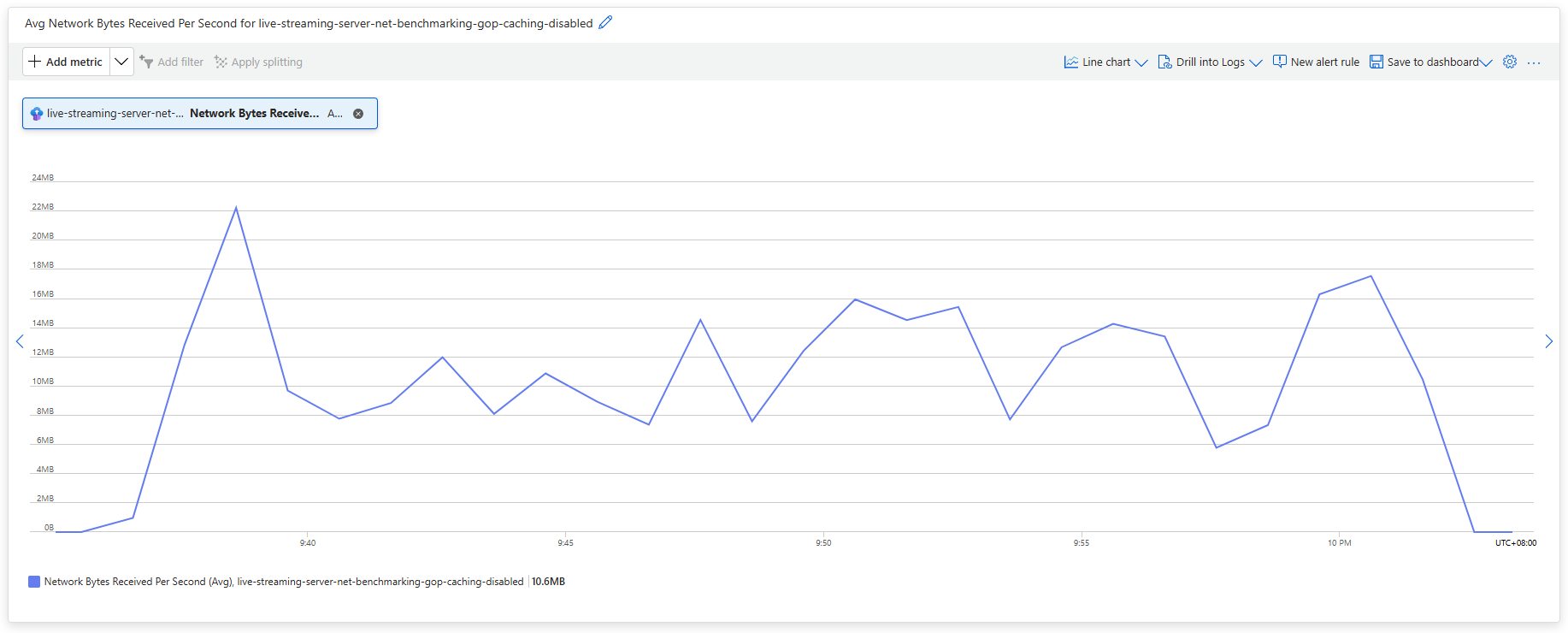Click the Add metric button
Viewport: 1568px width, 633px height.
click(x=66, y=62)
